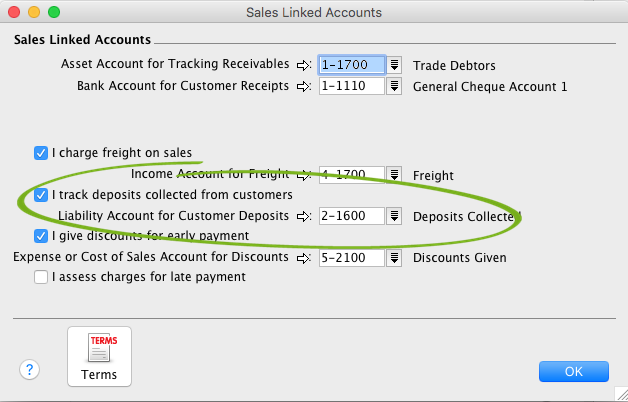
Task: Open the Terms settings icon
Action: [x=99, y=356]
